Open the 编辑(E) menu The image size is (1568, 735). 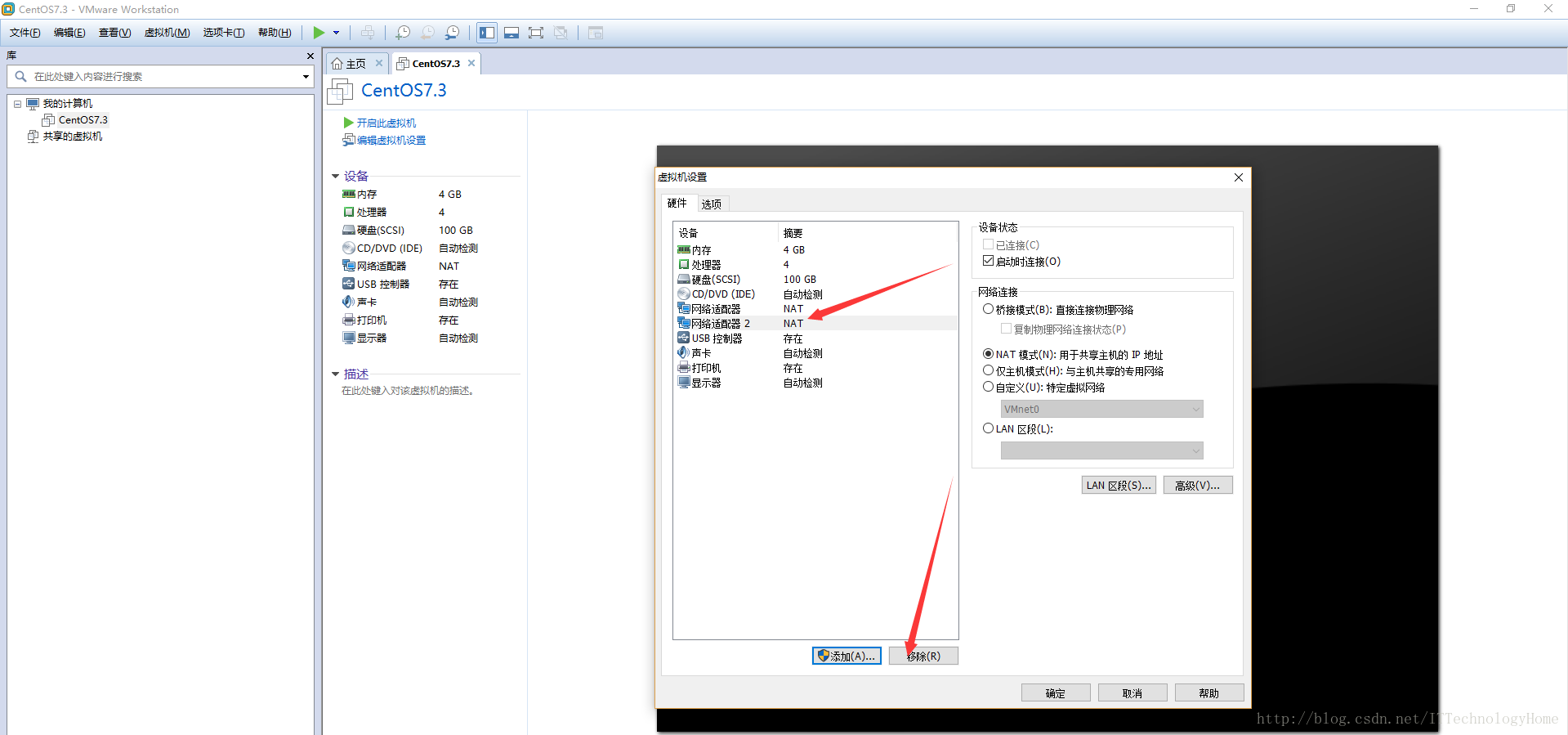69,33
